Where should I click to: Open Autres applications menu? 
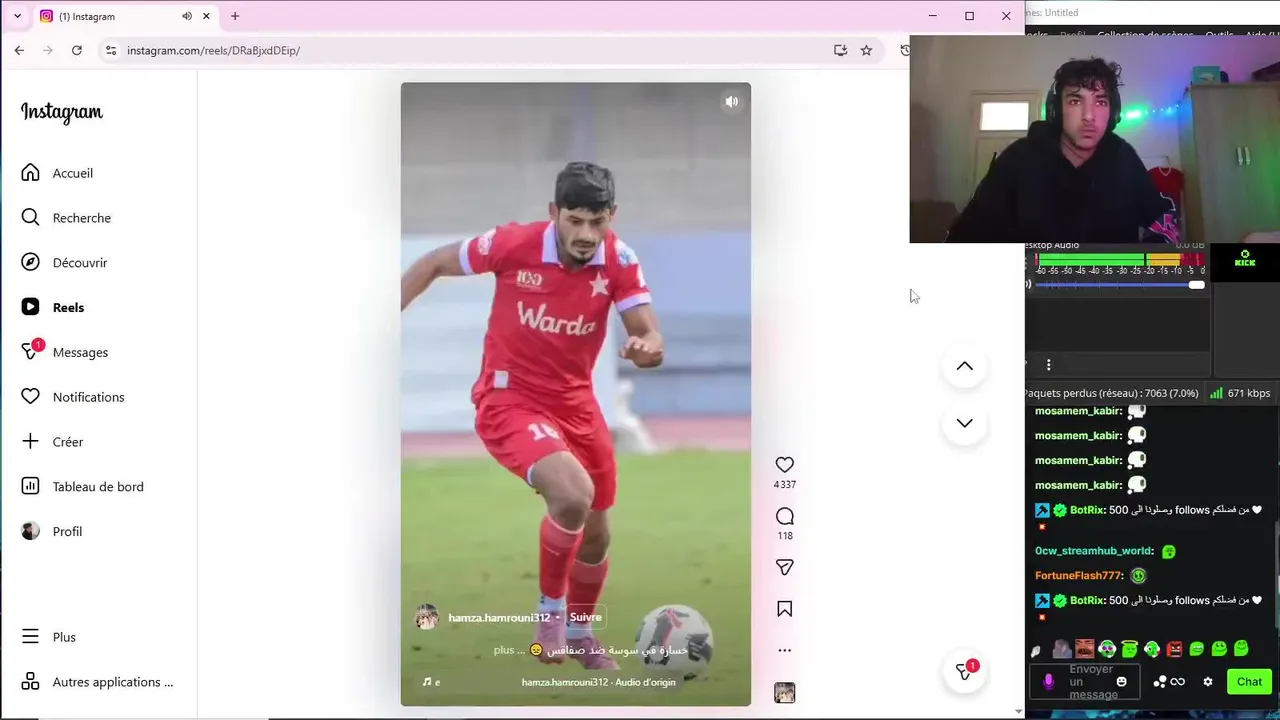(98, 682)
